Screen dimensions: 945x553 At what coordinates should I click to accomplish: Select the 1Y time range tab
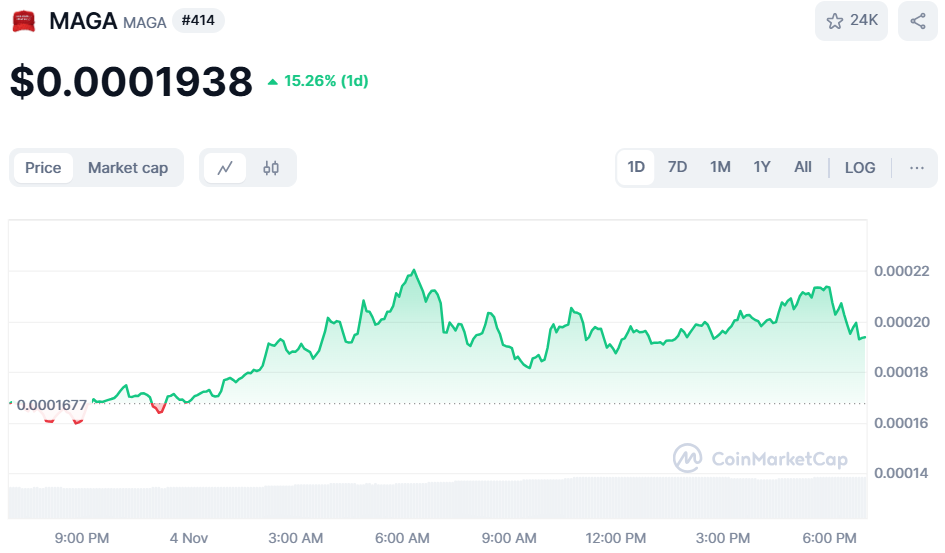point(762,168)
